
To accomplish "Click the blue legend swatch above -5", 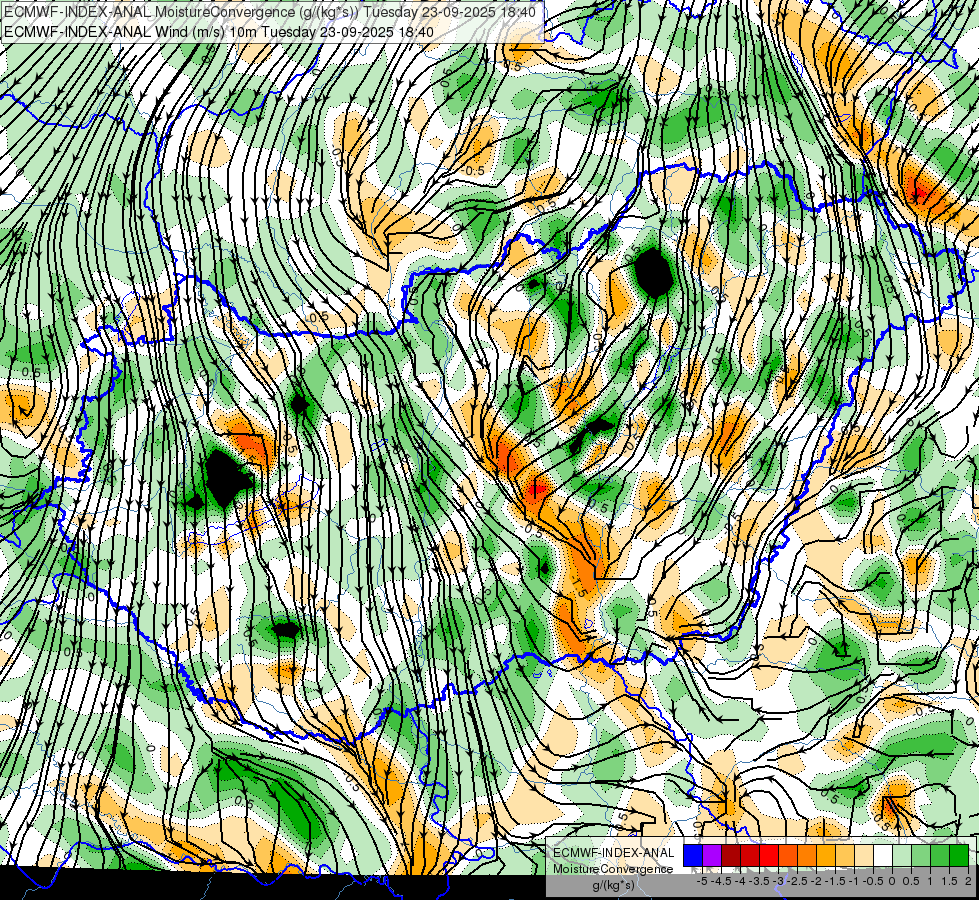I will coord(693,855).
